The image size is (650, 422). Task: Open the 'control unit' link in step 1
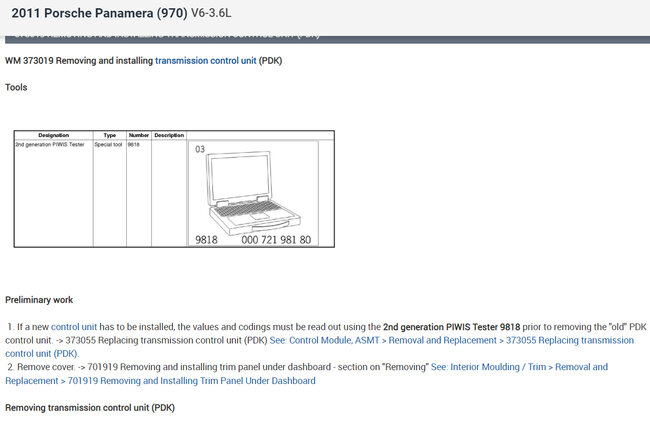click(x=74, y=327)
